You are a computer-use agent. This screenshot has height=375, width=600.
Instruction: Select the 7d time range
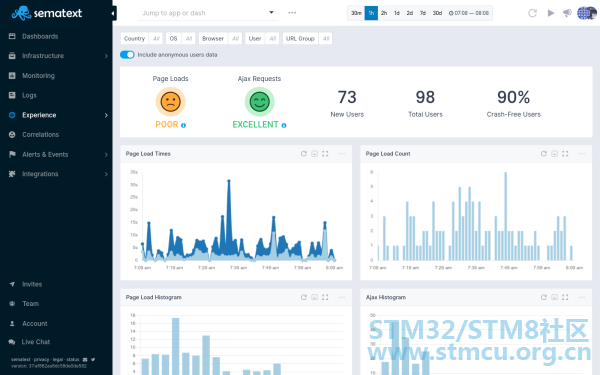coord(423,13)
